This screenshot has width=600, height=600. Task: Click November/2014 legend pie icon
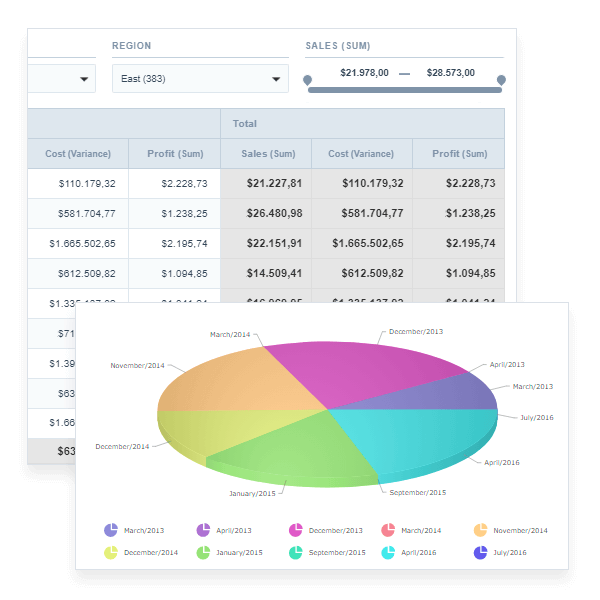click(480, 530)
